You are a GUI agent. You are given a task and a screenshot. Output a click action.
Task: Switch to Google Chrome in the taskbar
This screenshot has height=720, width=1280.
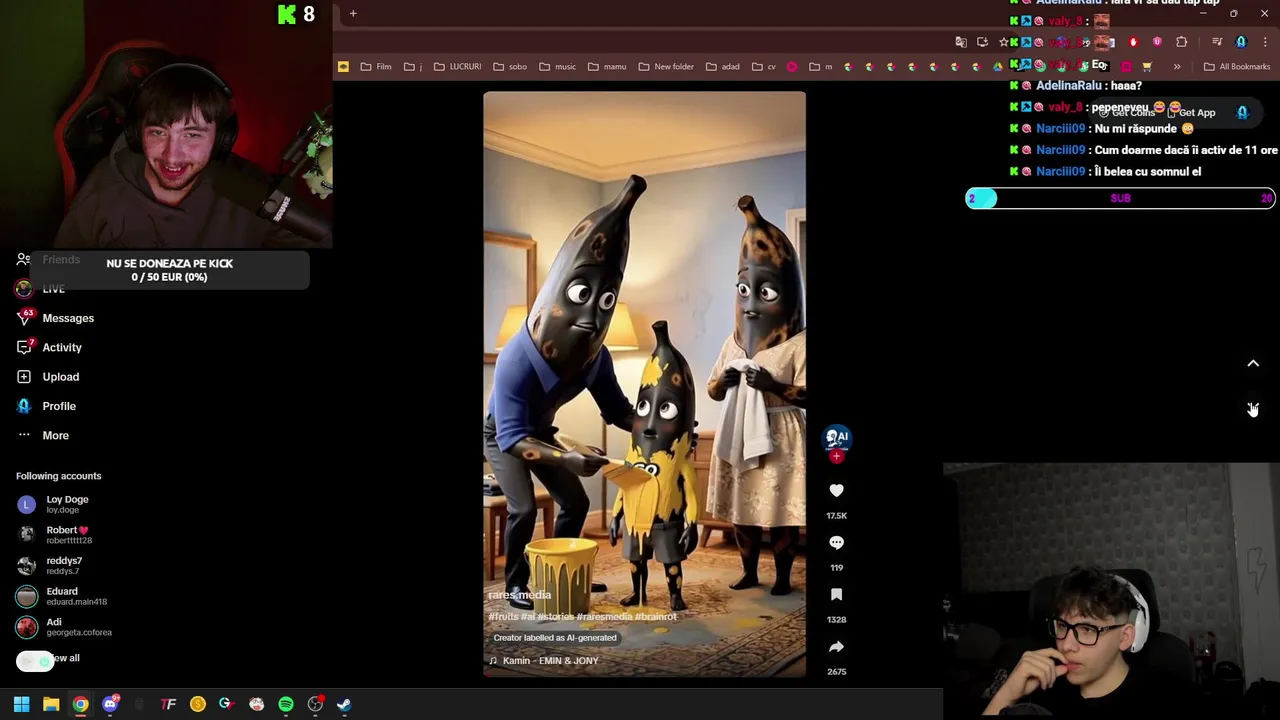(80, 704)
